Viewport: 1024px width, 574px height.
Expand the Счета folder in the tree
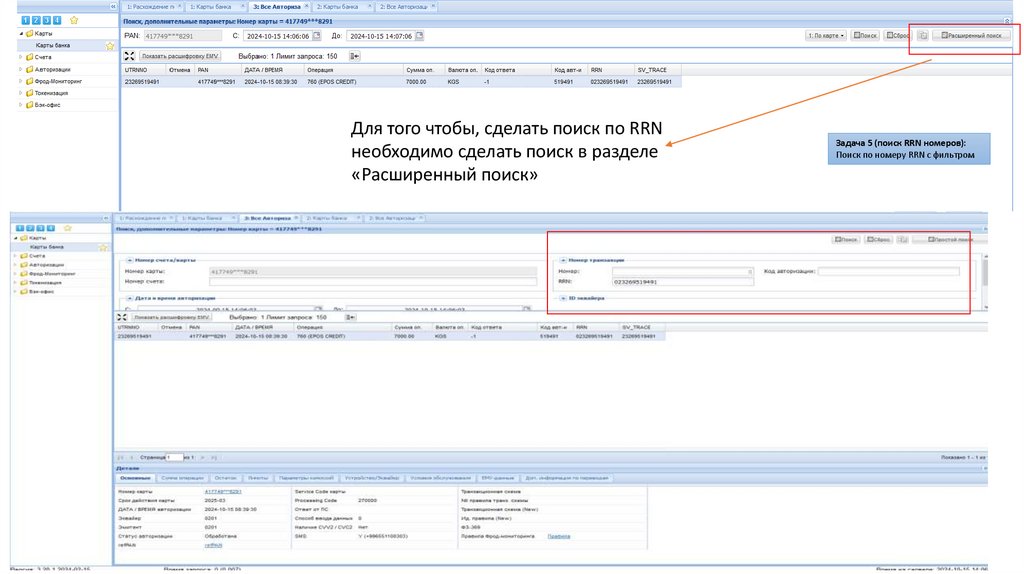point(20,57)
